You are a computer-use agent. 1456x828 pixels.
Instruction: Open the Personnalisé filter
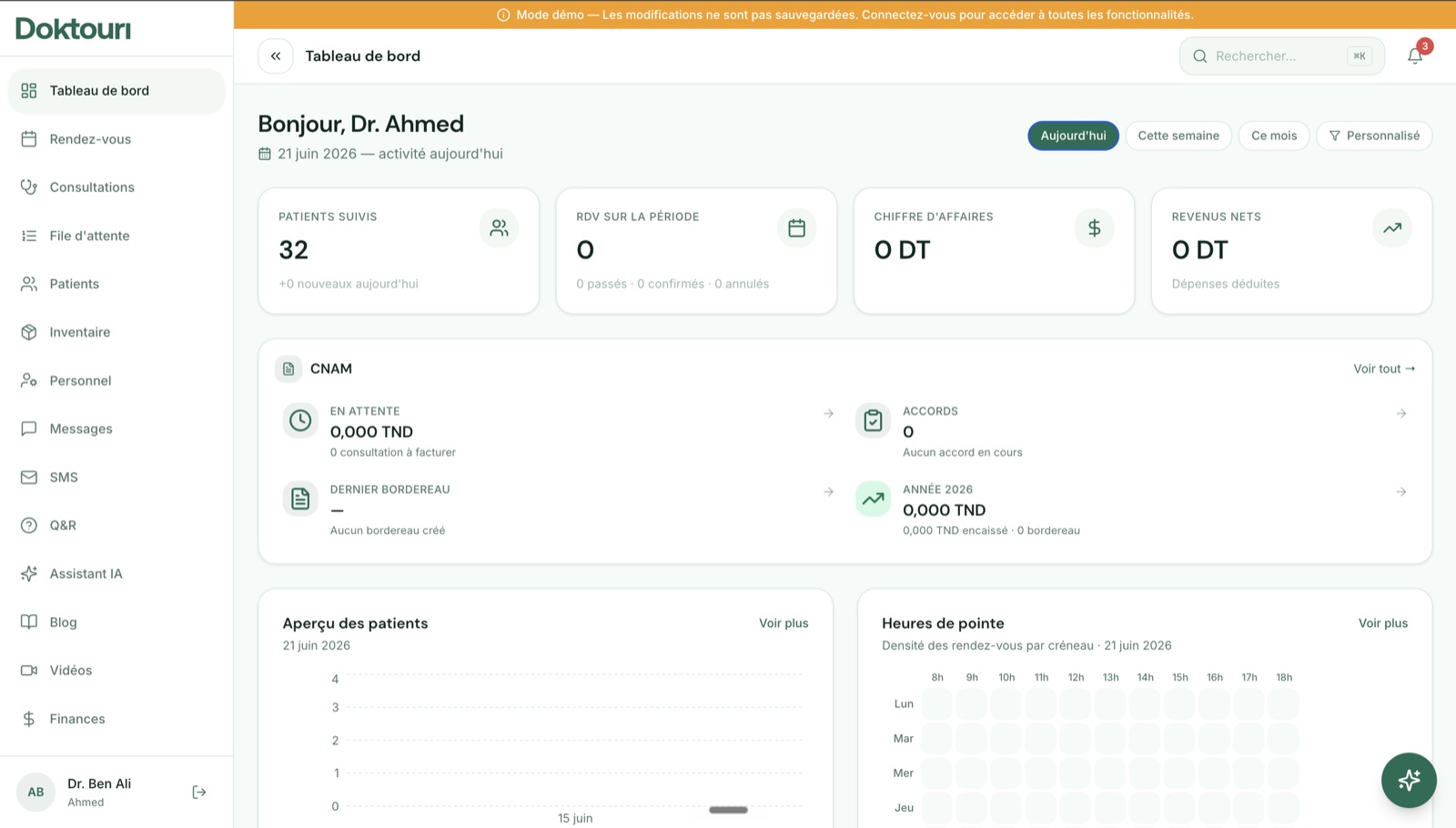pos(1374,136)
